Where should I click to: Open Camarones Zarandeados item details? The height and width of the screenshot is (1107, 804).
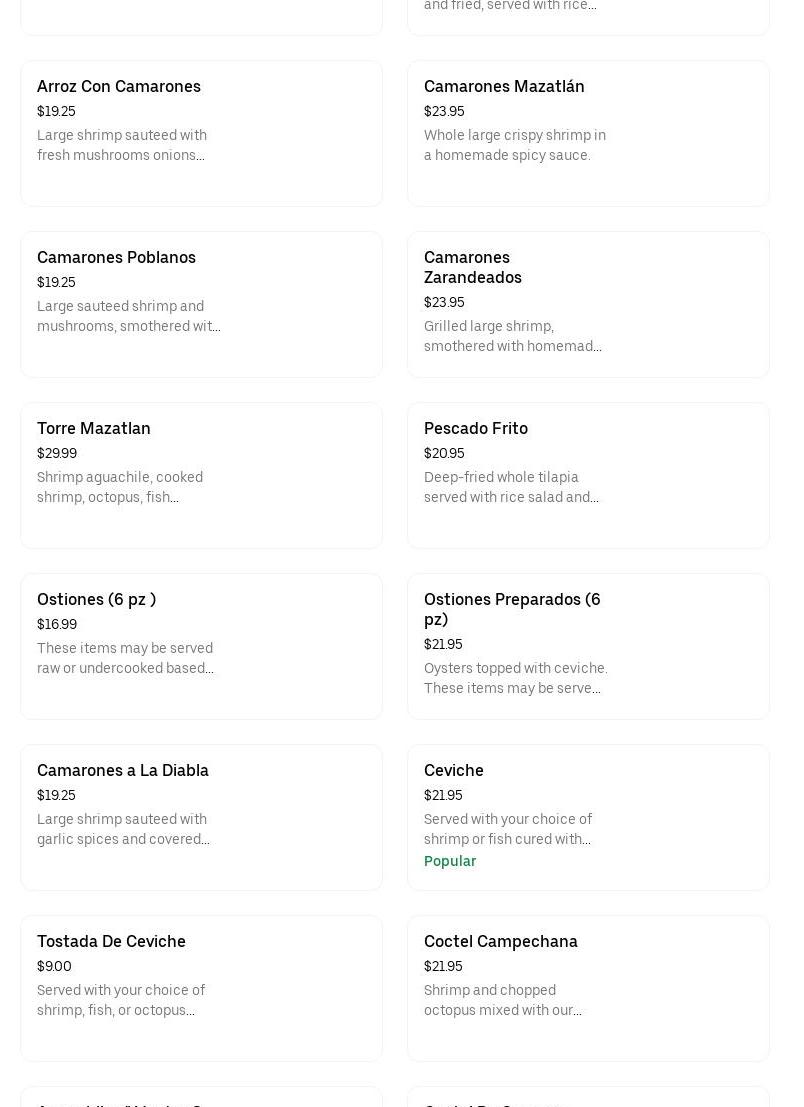point(472,267)
